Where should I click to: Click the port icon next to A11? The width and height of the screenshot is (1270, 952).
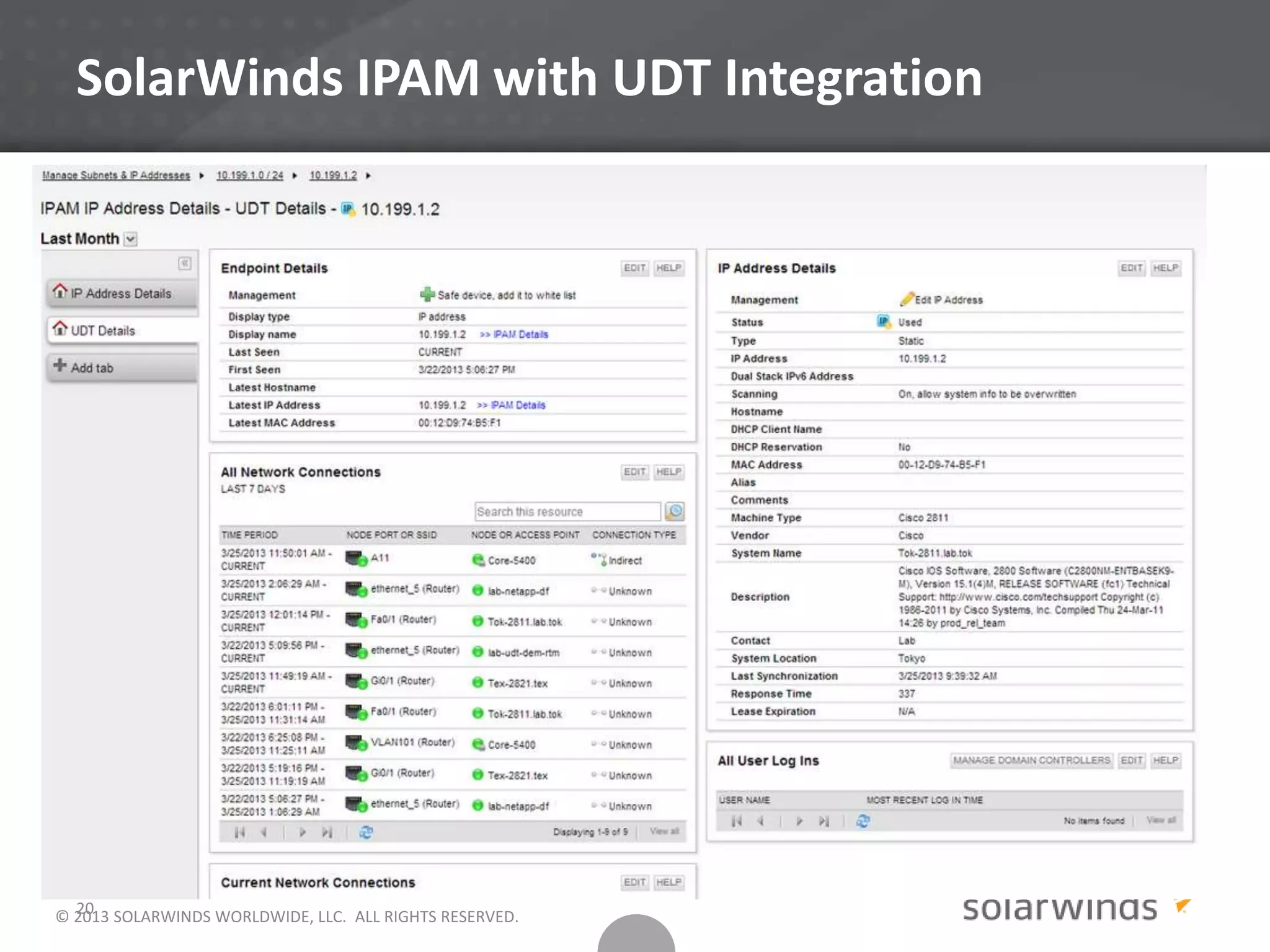357,559
